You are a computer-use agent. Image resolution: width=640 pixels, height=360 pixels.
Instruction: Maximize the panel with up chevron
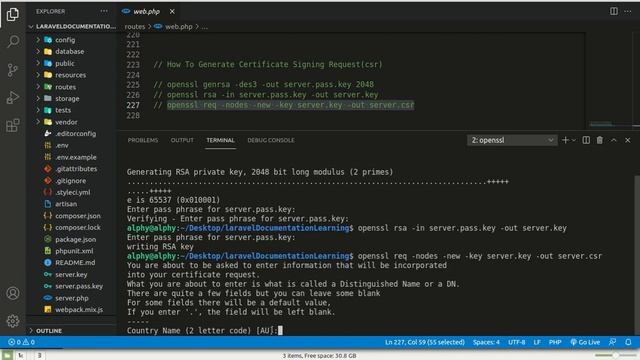[x=613, y=140]
